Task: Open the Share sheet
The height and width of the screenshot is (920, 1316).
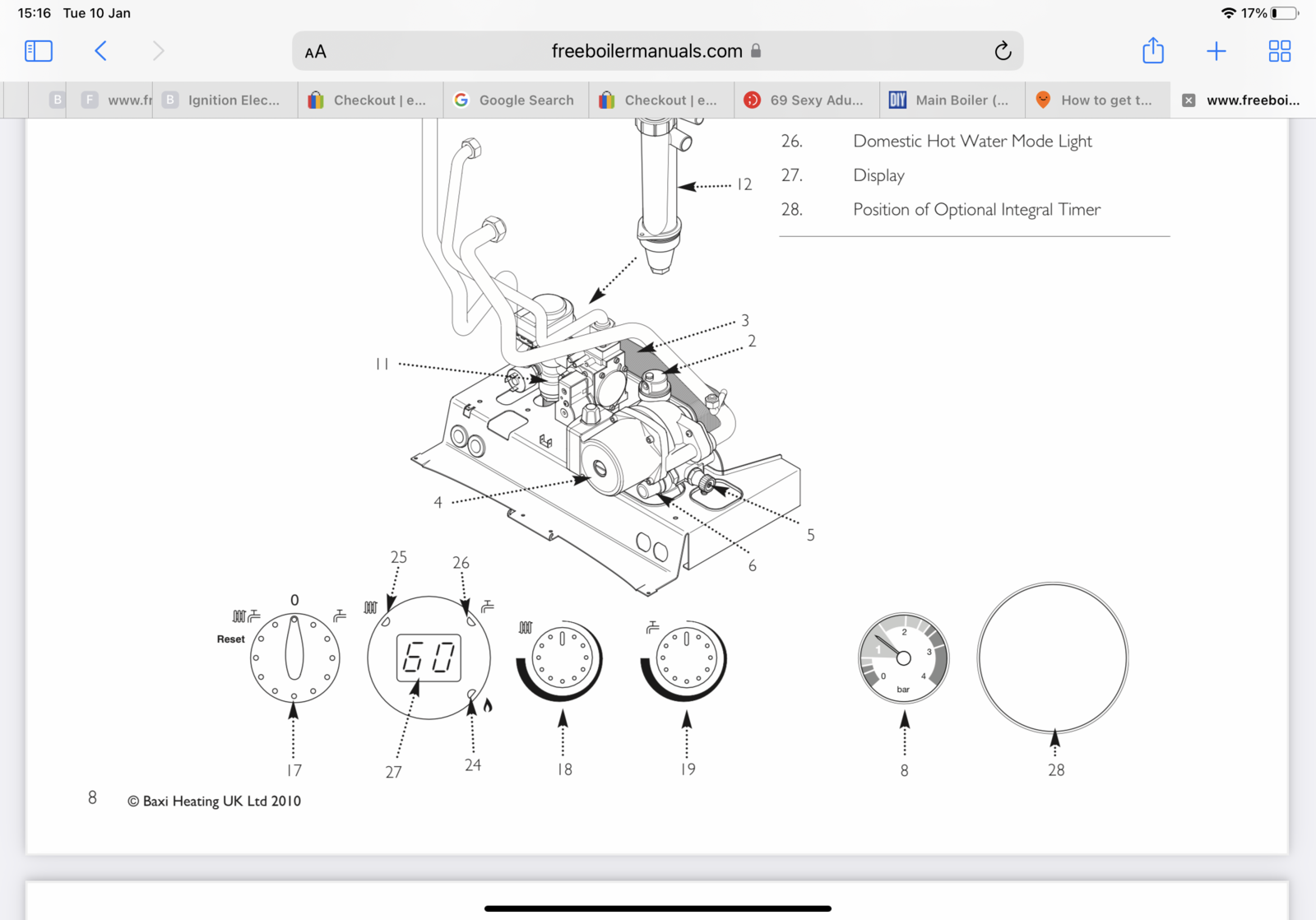Action: point(1152,51)
